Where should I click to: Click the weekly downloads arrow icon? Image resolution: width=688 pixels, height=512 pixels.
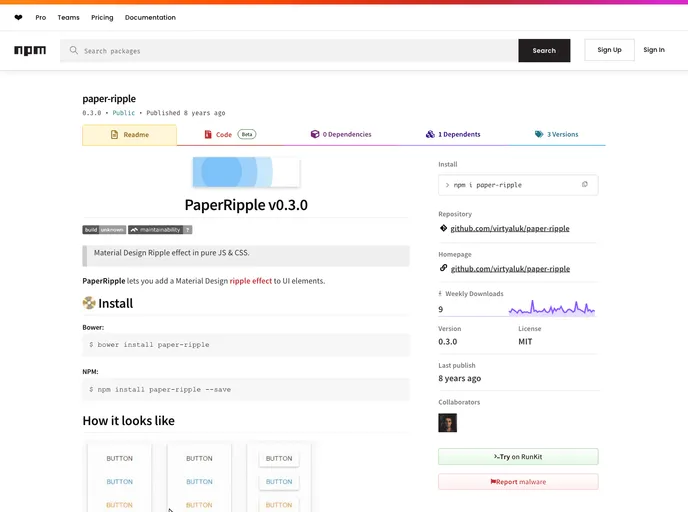point(440,294)
